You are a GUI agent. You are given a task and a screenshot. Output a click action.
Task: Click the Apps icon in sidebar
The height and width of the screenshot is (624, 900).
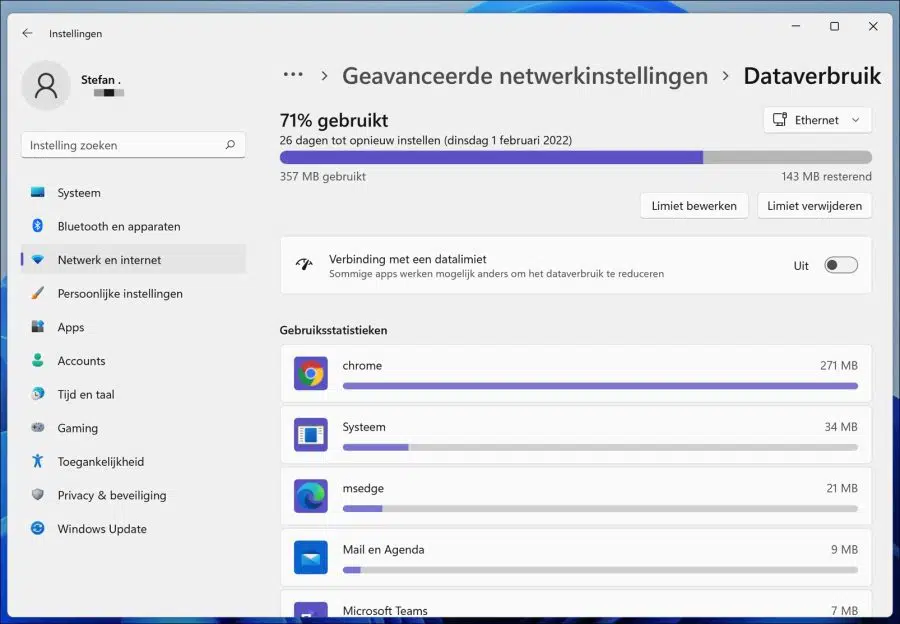pyautogui.click(x=38, y=327)
